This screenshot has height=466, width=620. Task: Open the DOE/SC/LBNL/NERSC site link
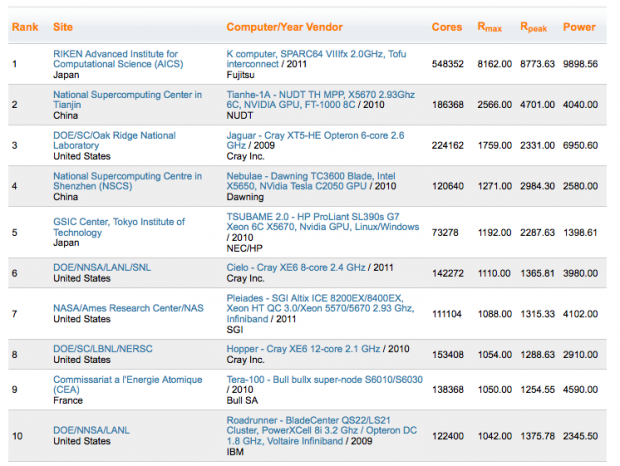(x=103, y=349)
